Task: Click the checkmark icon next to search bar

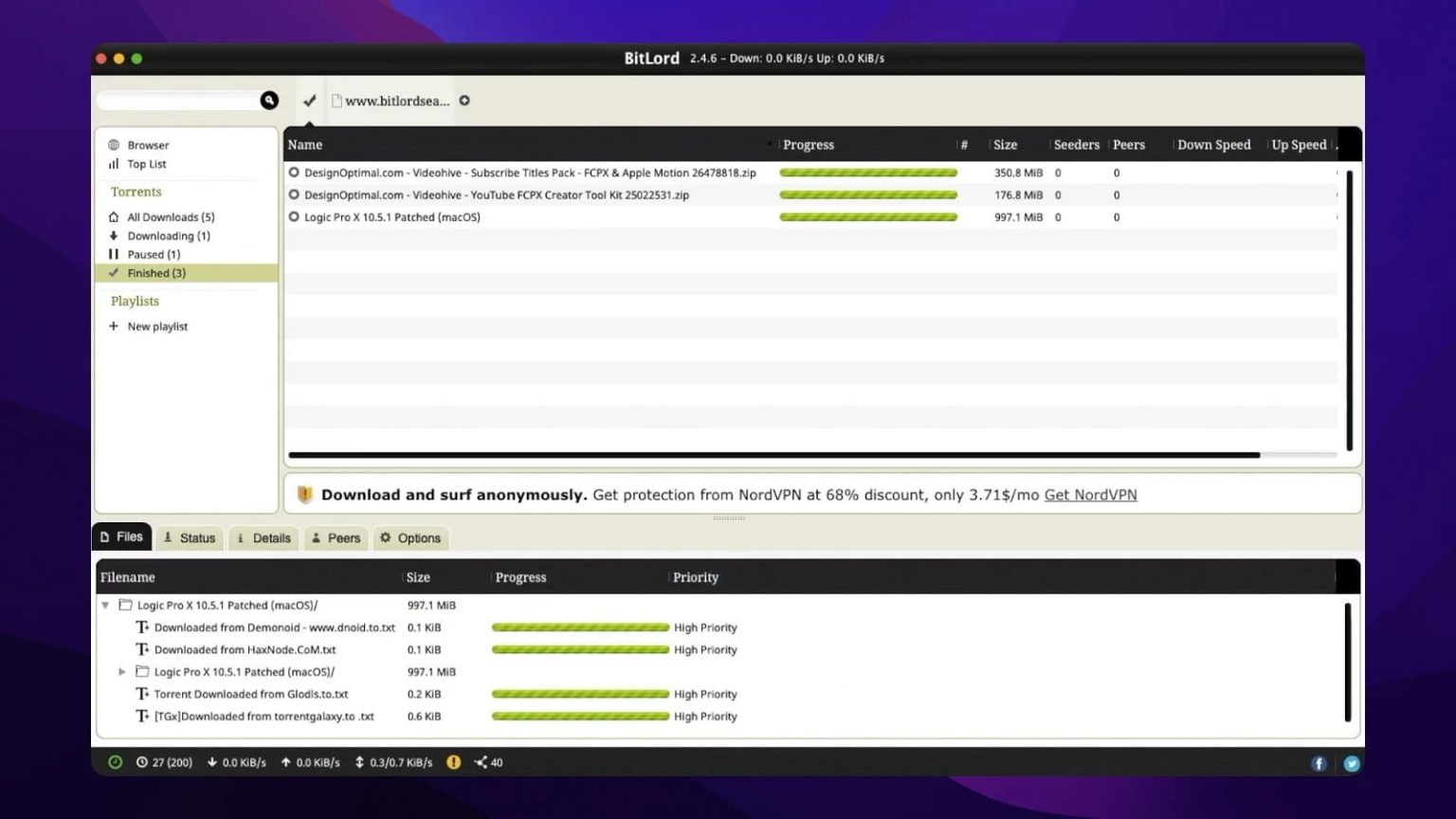Action: click(x=309, y=100)
